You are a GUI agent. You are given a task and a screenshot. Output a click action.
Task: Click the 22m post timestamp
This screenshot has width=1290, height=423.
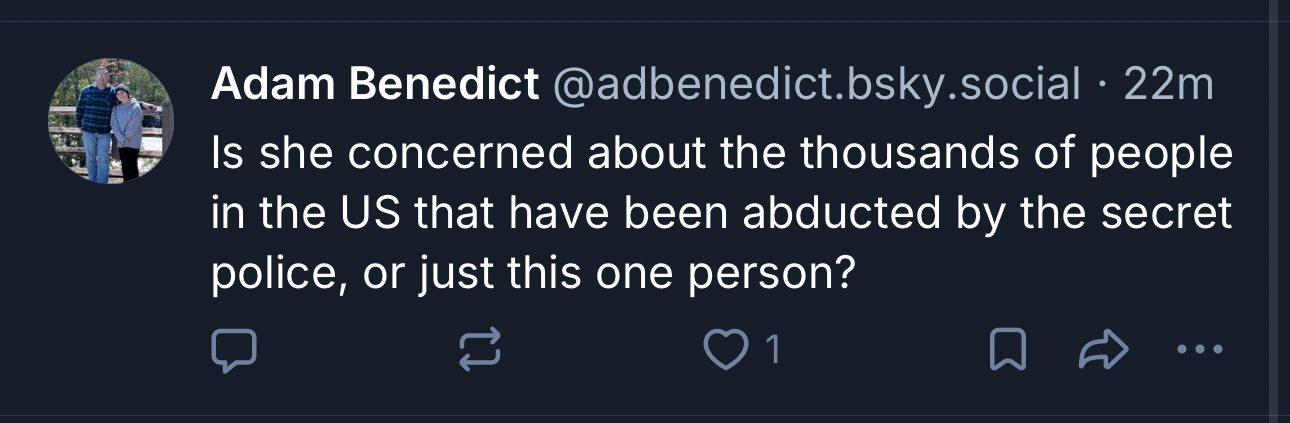pyautogui.click(x=1169, y=86)
